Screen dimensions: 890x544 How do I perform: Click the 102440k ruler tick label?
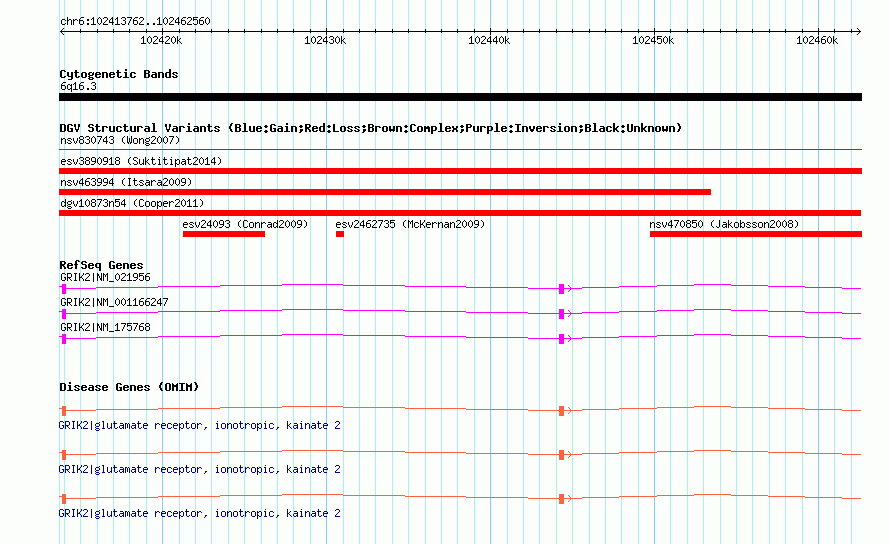[489, 40]
